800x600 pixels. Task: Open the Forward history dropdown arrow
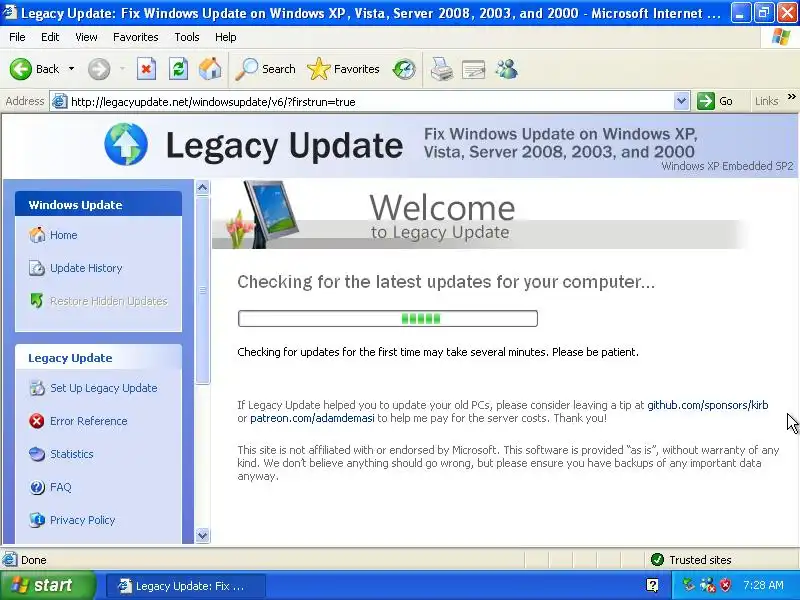122,69
